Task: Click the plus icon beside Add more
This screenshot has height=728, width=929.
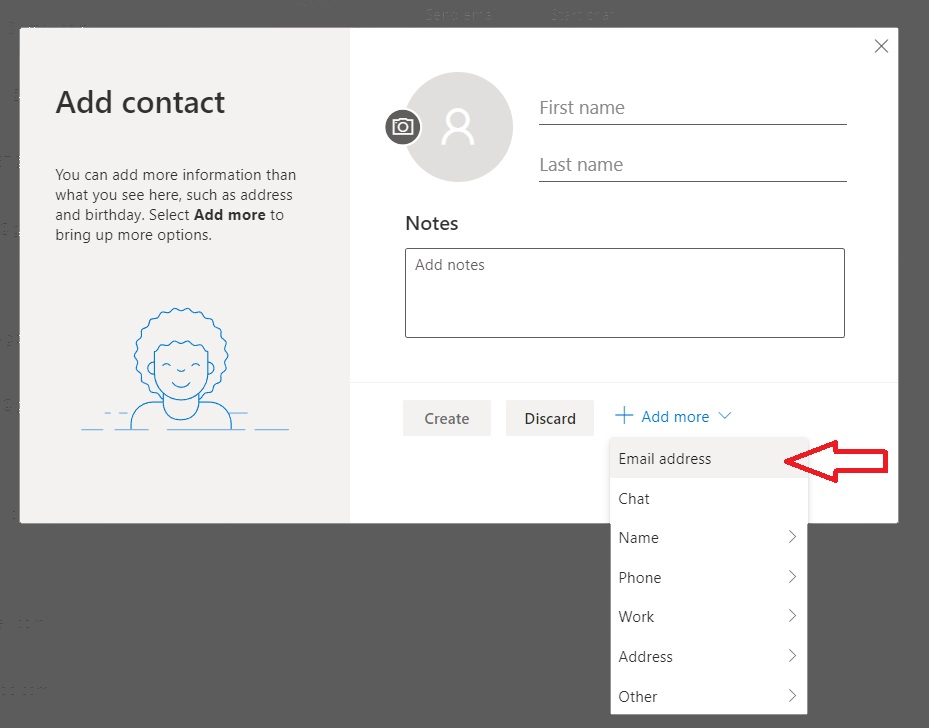Action: point(624,415)
